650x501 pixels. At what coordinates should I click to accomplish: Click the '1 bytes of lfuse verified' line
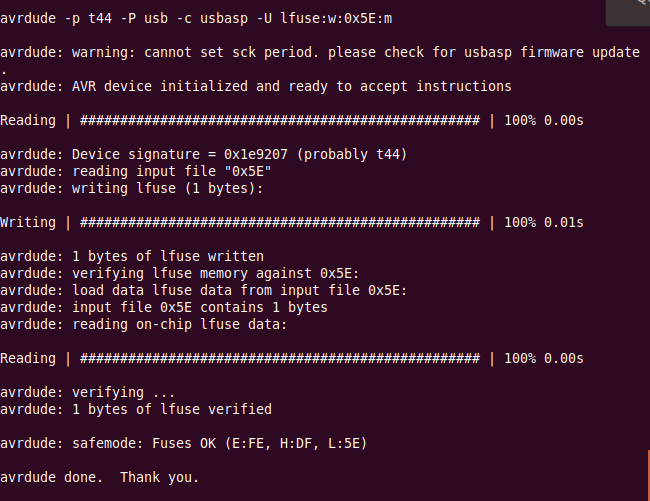coord(136,409)
